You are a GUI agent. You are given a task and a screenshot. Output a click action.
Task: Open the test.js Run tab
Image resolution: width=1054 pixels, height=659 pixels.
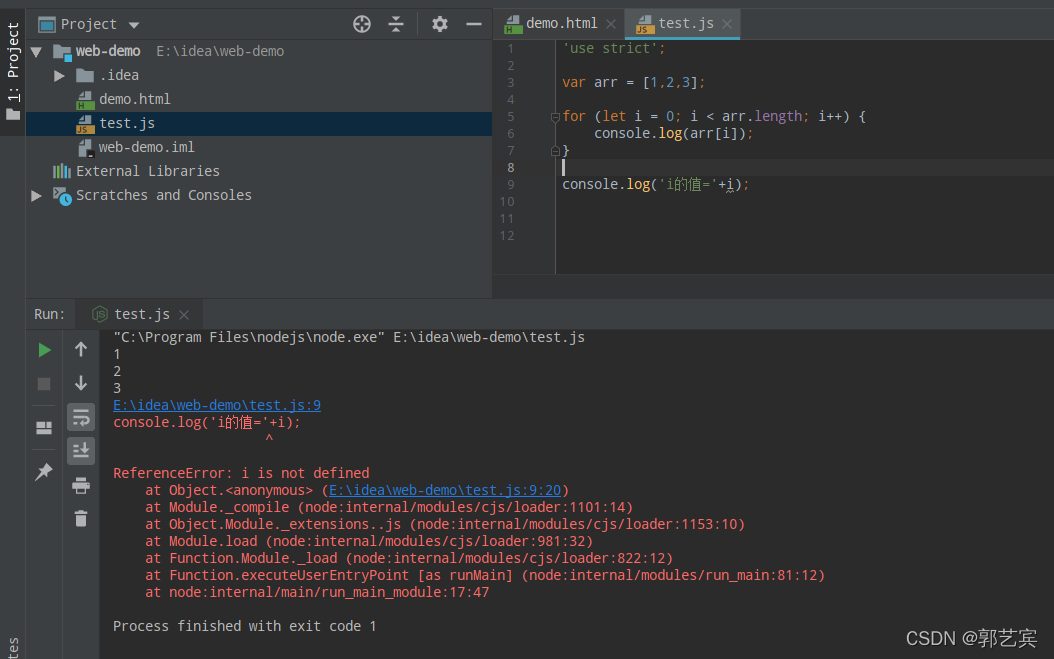[x=141, y=314]
